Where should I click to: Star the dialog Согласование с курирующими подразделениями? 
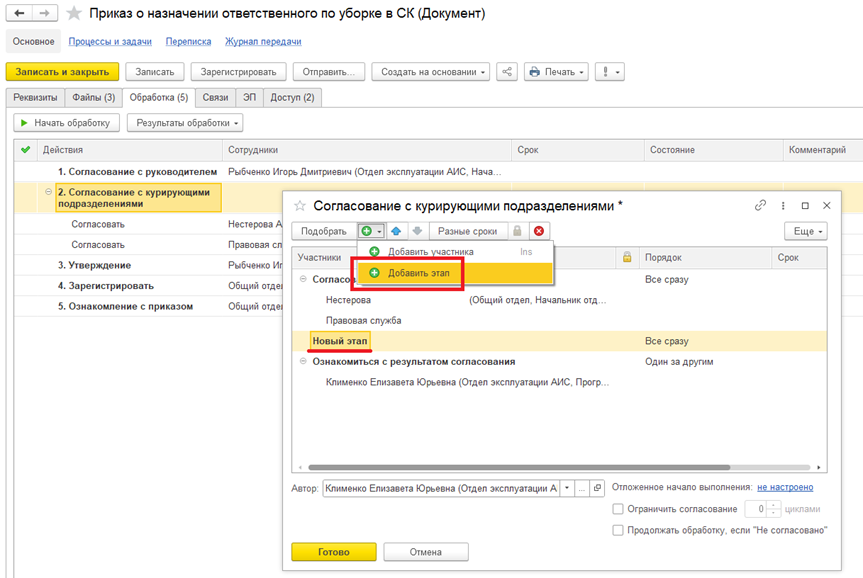[x=300, y=206]
